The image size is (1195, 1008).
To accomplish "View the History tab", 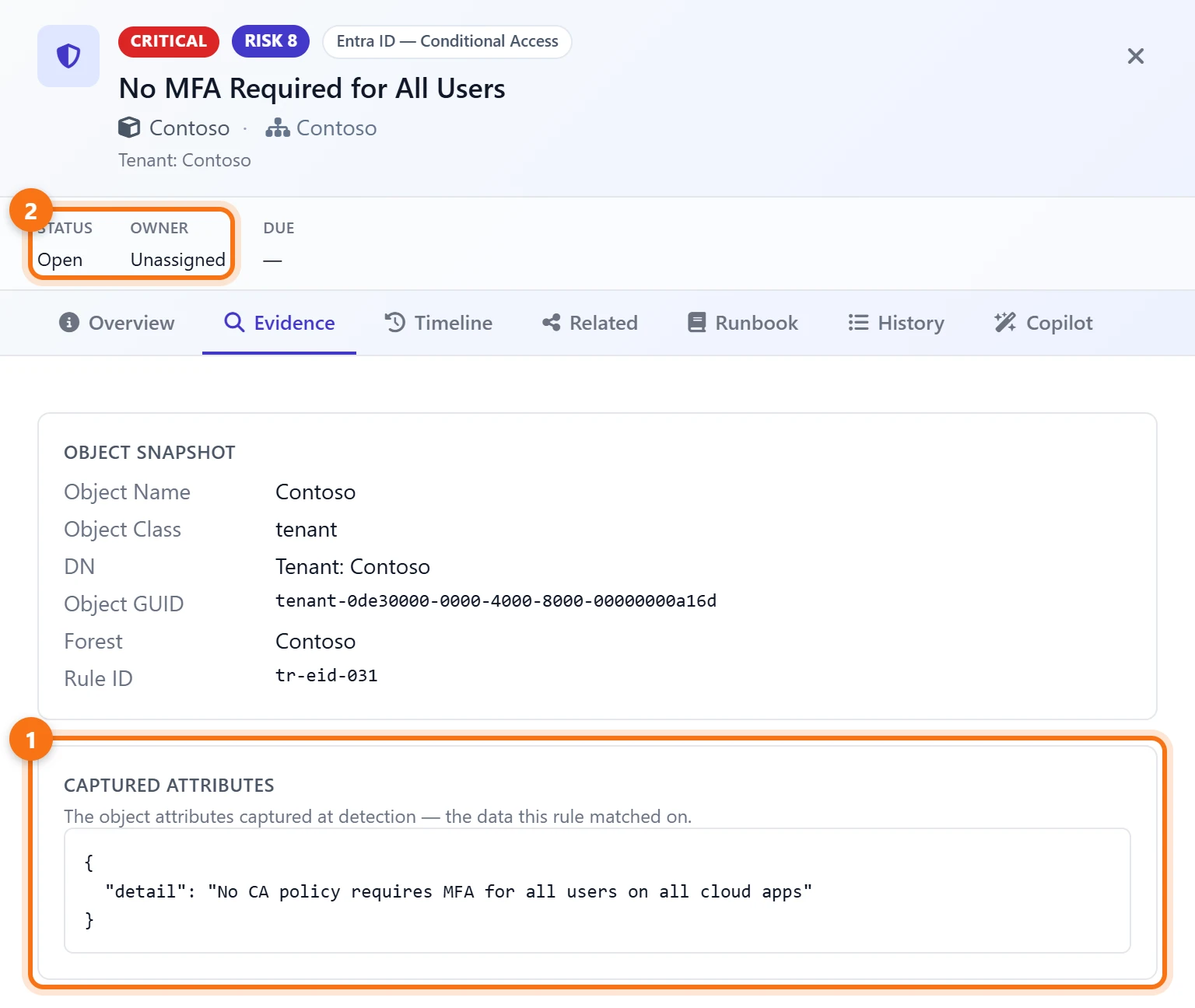I will pyautogui.click(x=896, y=323).
